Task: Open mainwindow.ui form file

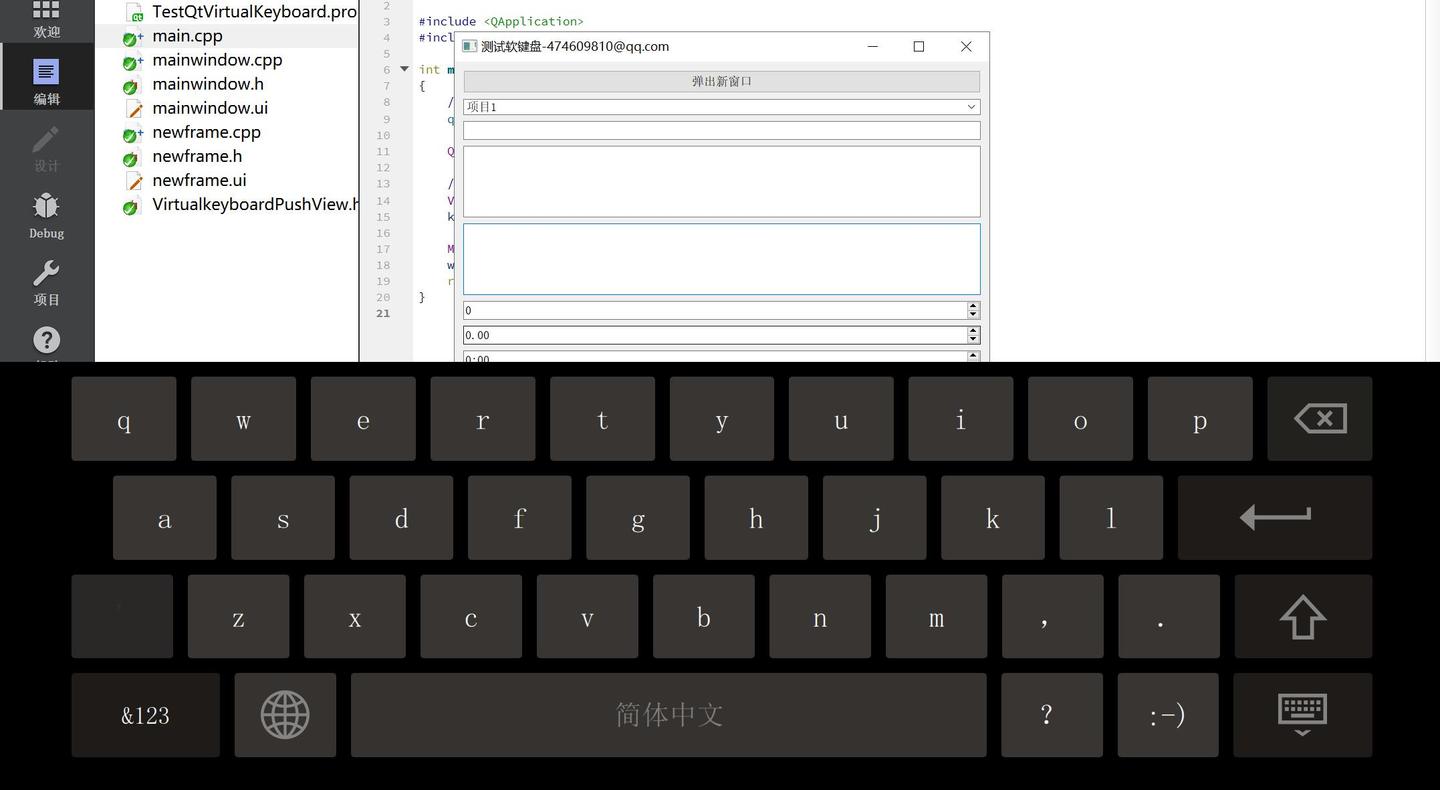Action: pyautogui.click(x=210, y=108)
